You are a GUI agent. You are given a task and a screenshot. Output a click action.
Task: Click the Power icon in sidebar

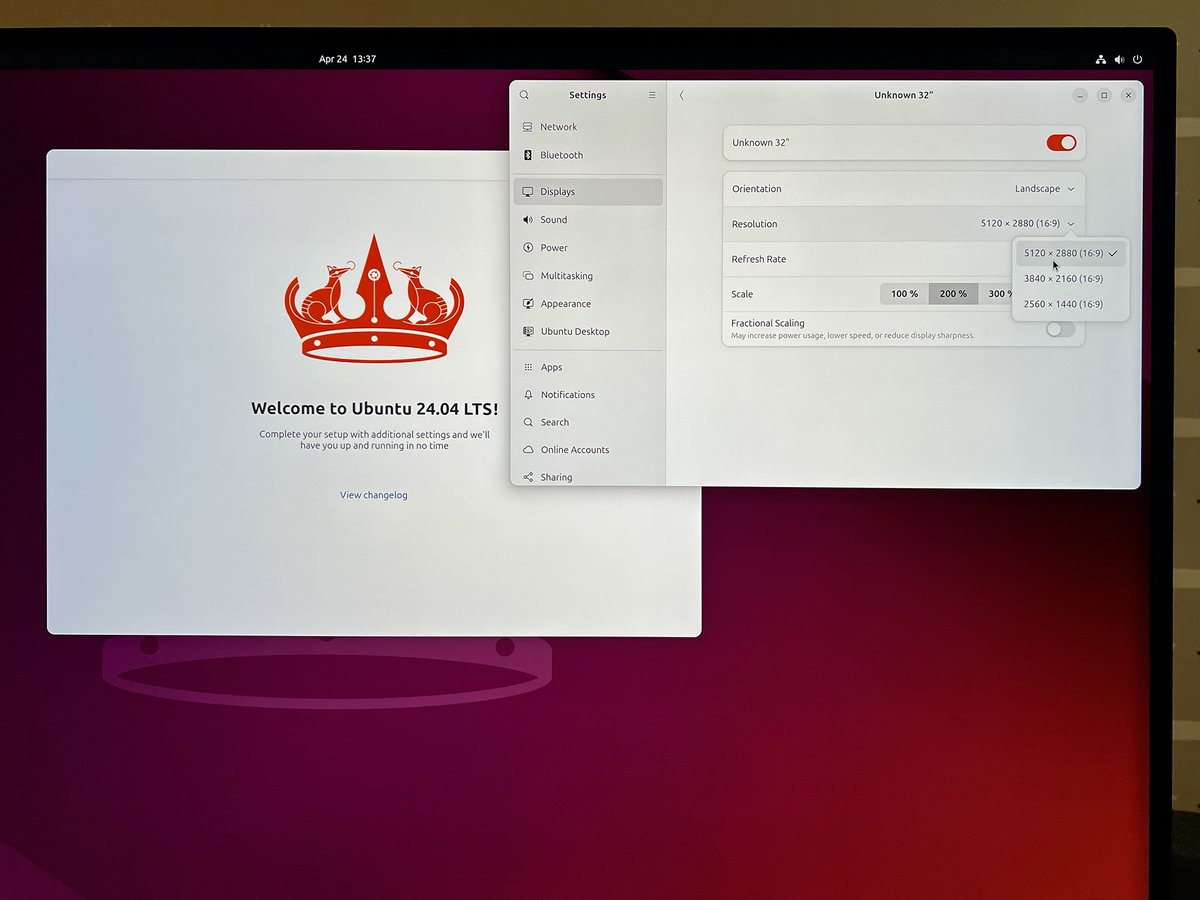pos(528,248)
